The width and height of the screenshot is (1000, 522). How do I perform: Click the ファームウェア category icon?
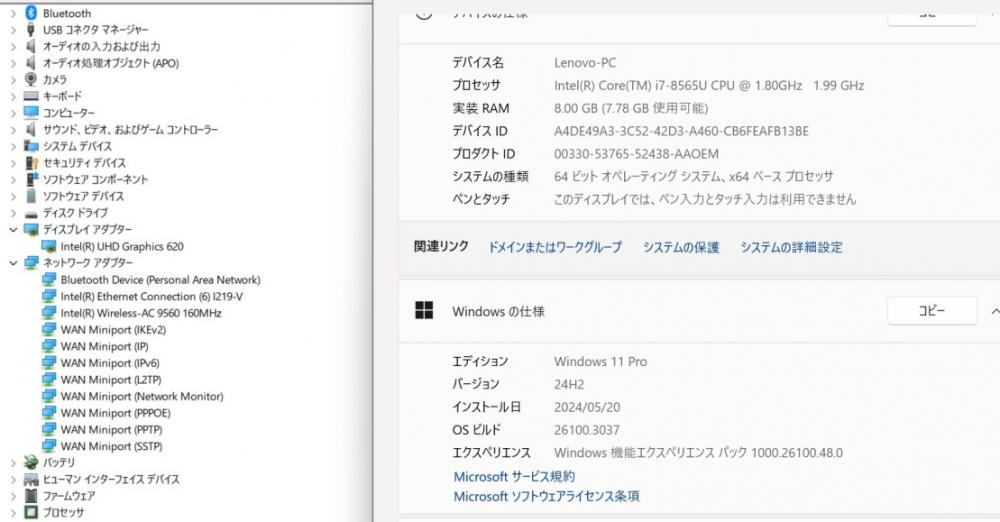(31, 495)
